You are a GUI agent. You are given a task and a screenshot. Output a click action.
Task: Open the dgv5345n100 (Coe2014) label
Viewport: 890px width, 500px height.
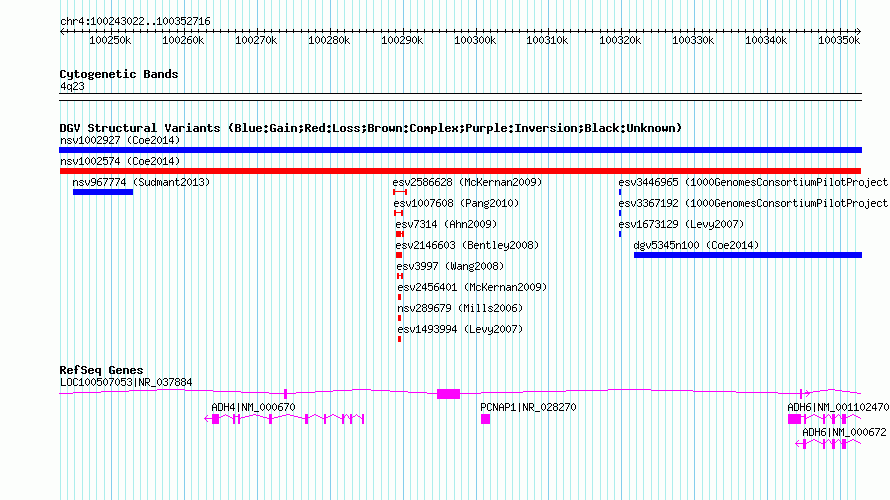[x=696, y=245]
